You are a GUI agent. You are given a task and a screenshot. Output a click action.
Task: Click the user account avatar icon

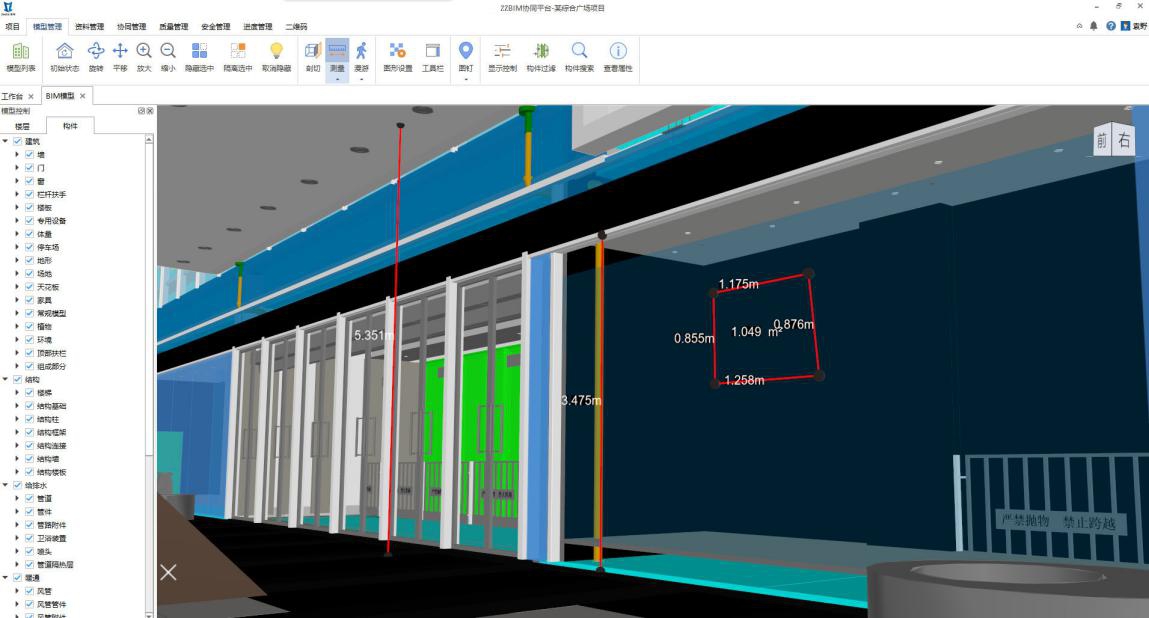(1126, 26)
